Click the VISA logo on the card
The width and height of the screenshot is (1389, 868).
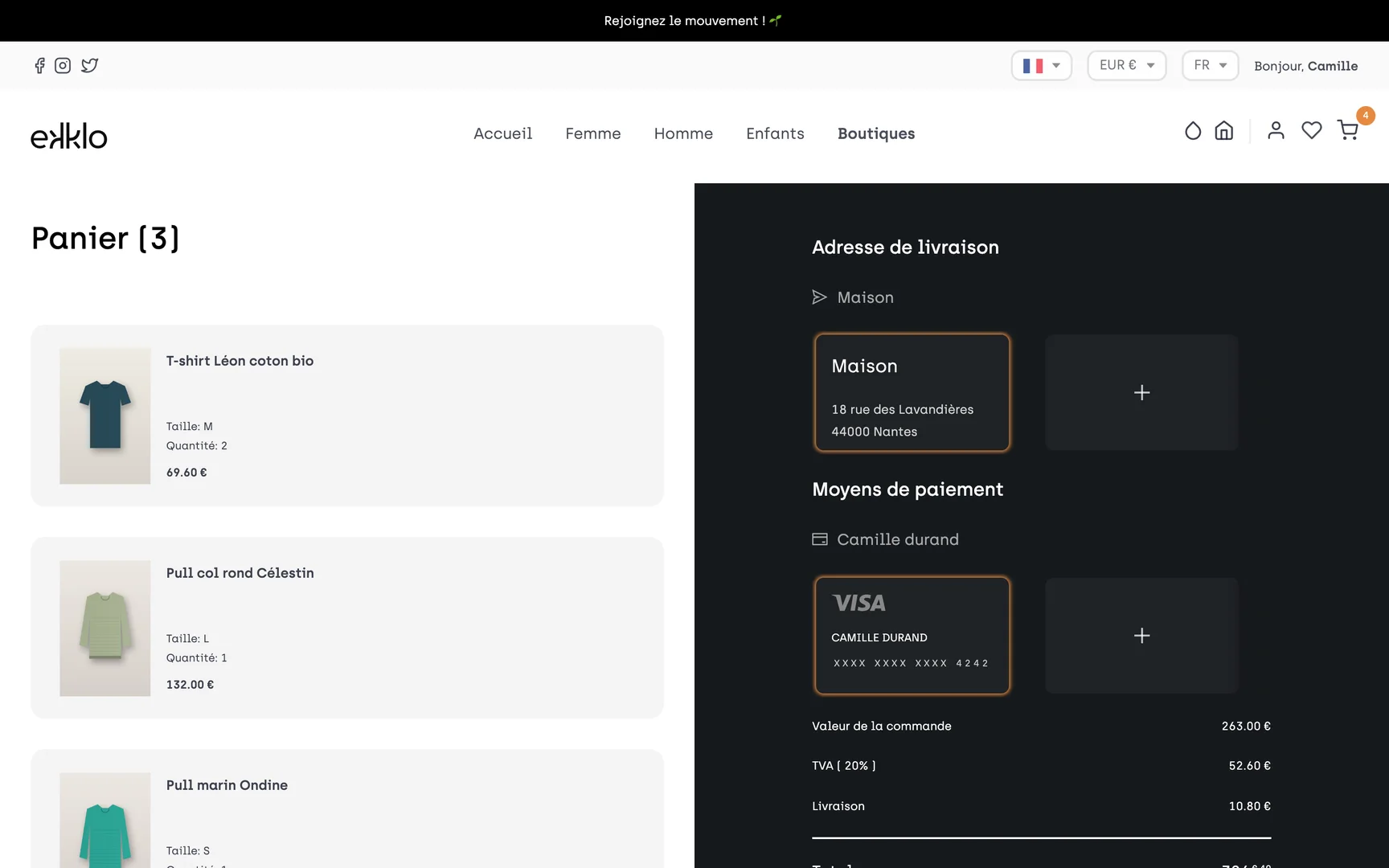point(858,603)
